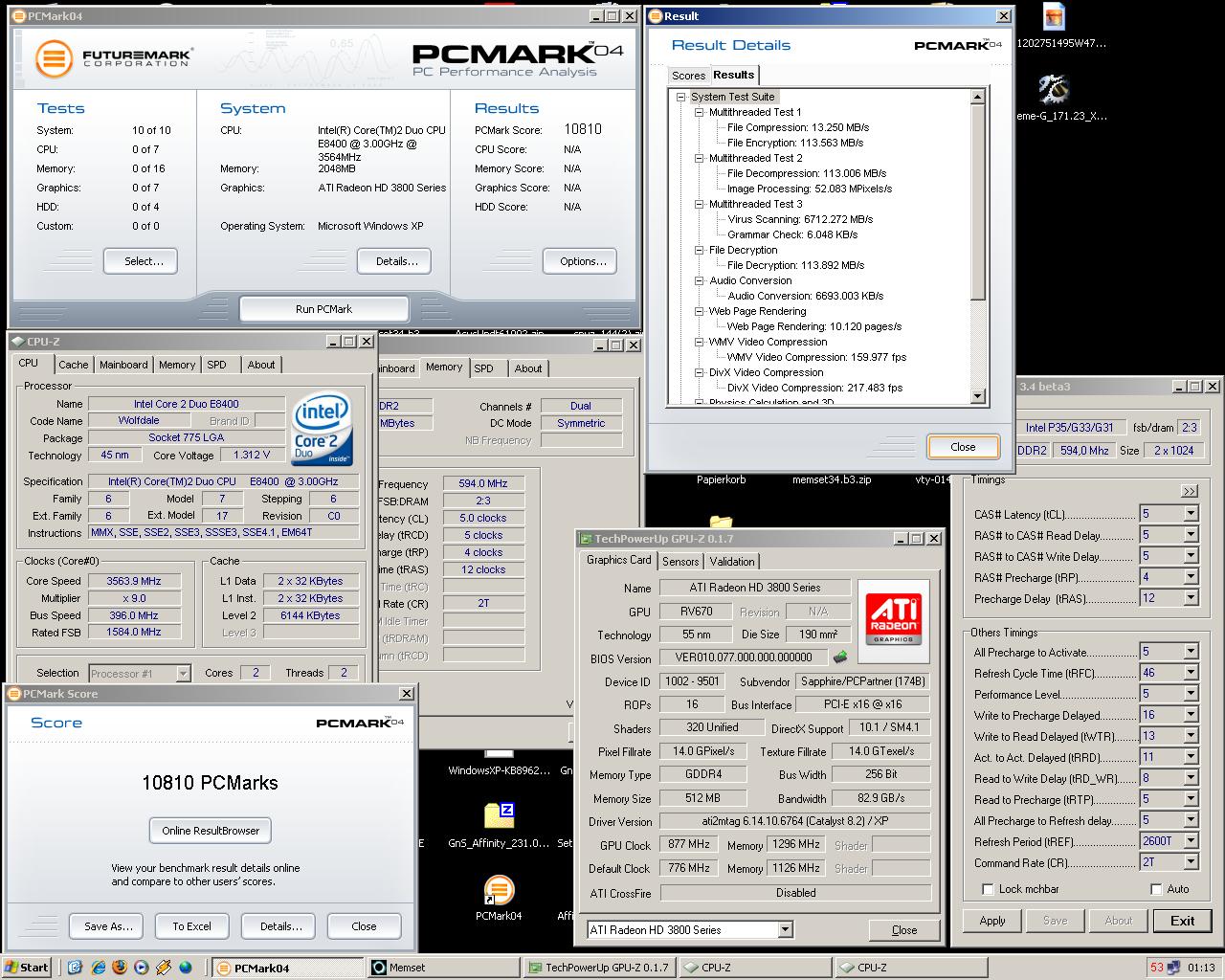This screenshot has height=980, width=1225.
Task: Click the Apply button in Memset
Action: tap(992, 921)
